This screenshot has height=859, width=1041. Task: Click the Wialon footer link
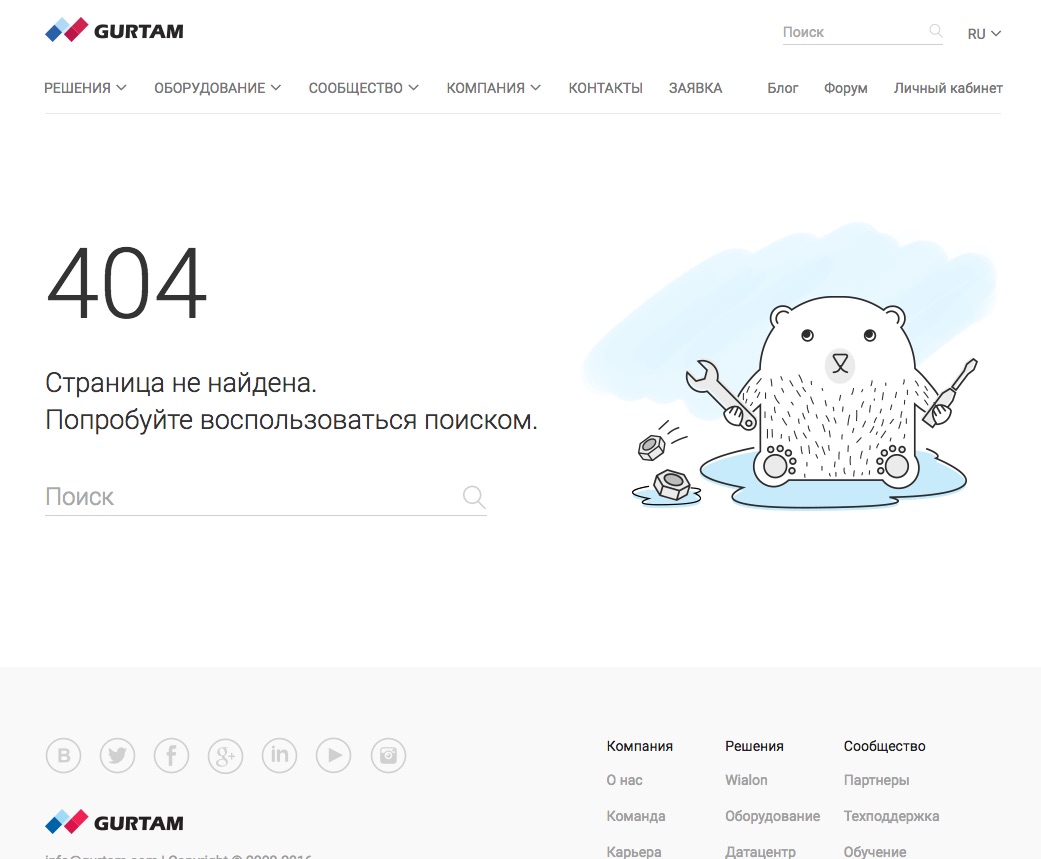click(746, 780)
